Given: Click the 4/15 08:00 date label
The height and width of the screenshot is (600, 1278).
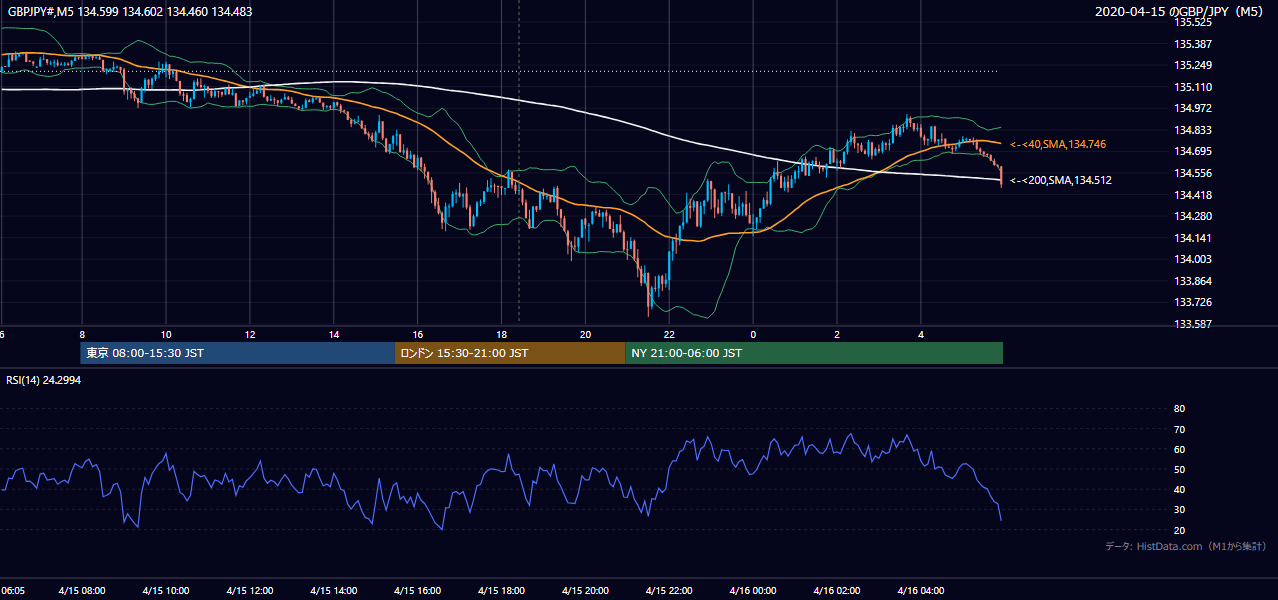Looking at the screenshot, I should (x=82, y=590).
